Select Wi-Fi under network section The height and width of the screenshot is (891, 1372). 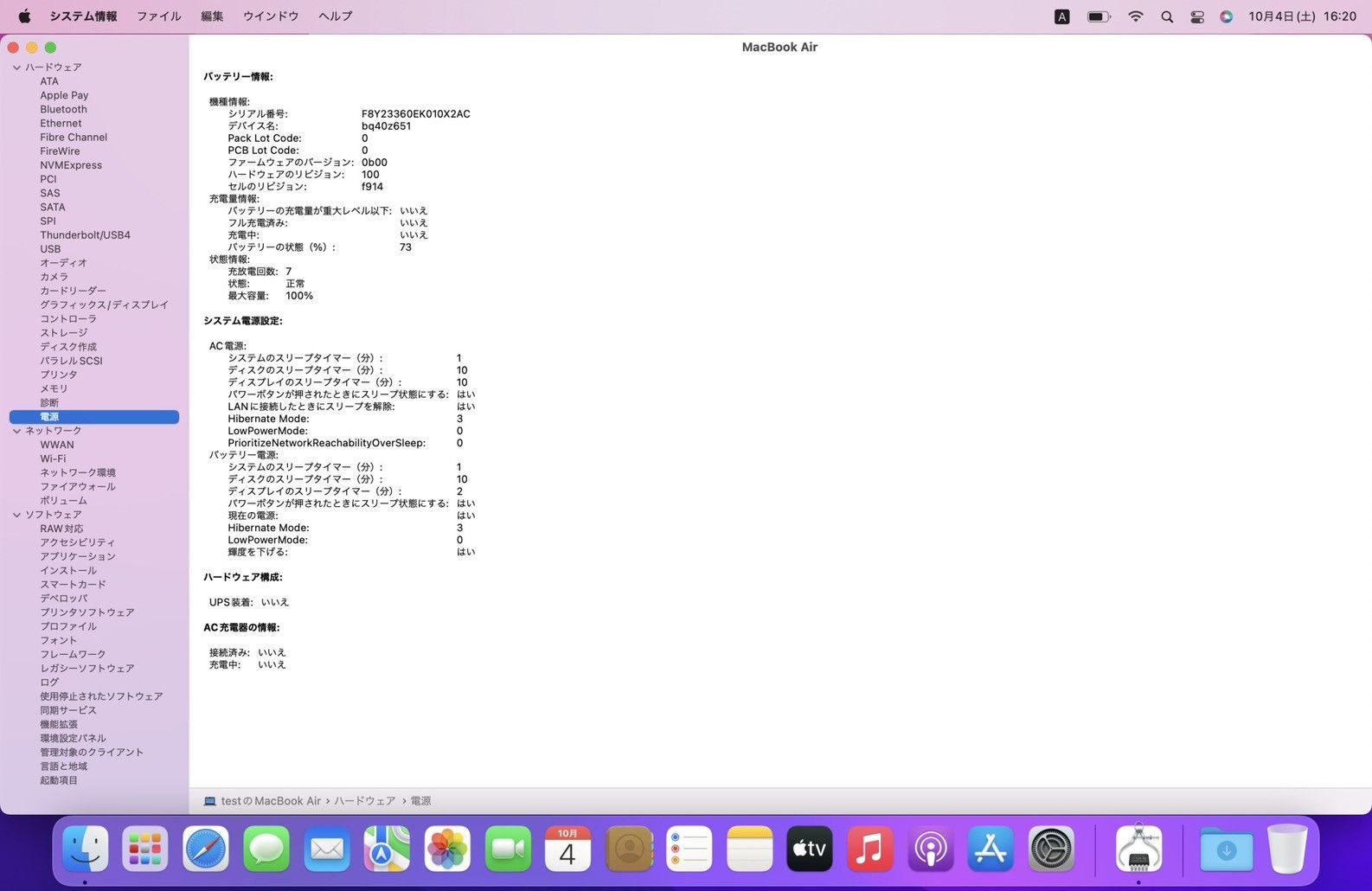click(53, 458)
